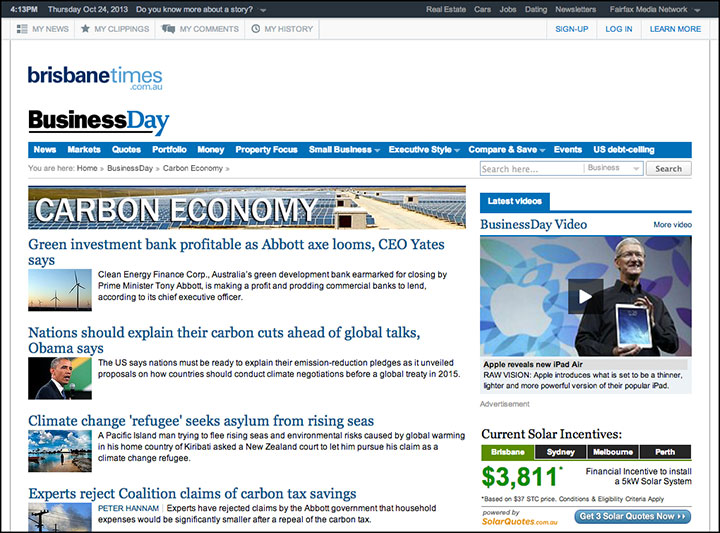720x533 pixels.
Task: Click the Home breadcrumb link
Action: 87,168
